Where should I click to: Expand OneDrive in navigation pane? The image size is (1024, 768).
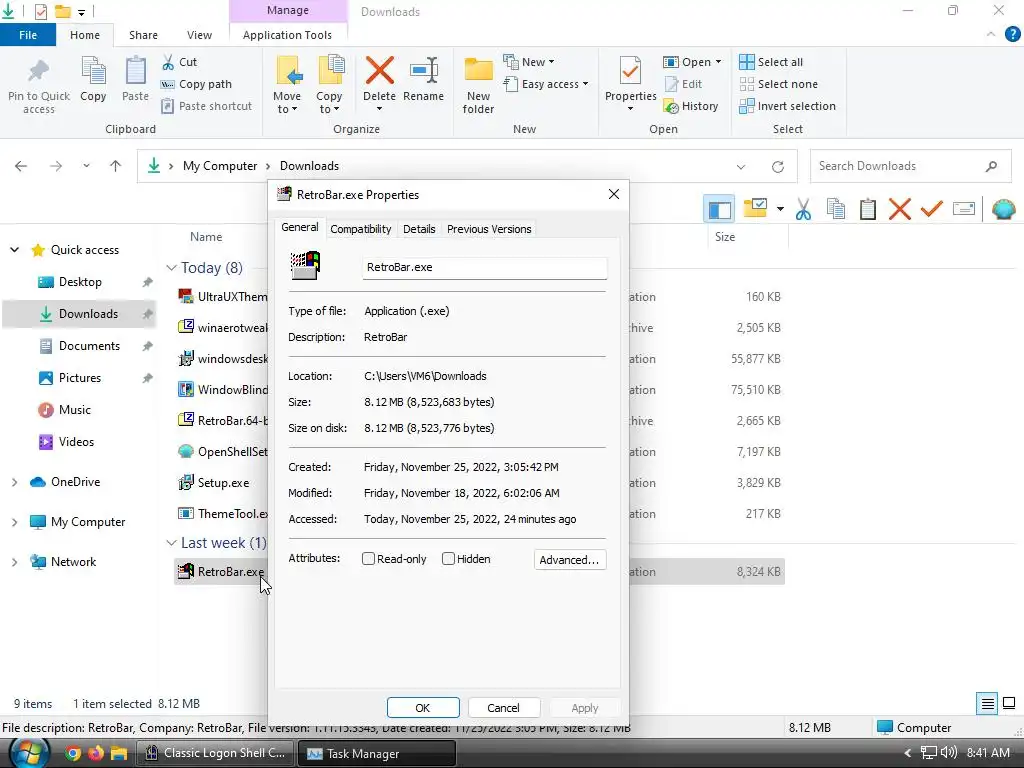point(14,482)
